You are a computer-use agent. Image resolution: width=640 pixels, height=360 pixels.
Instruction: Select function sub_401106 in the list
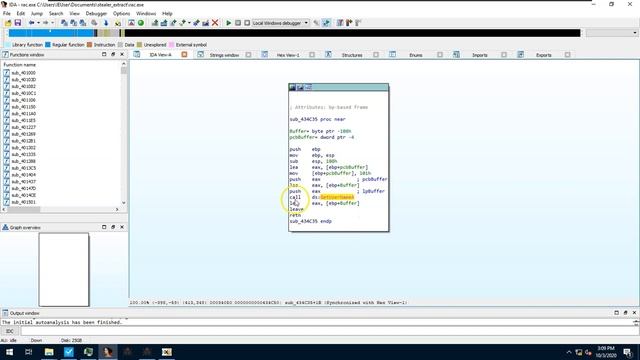[x=23, y=100]
